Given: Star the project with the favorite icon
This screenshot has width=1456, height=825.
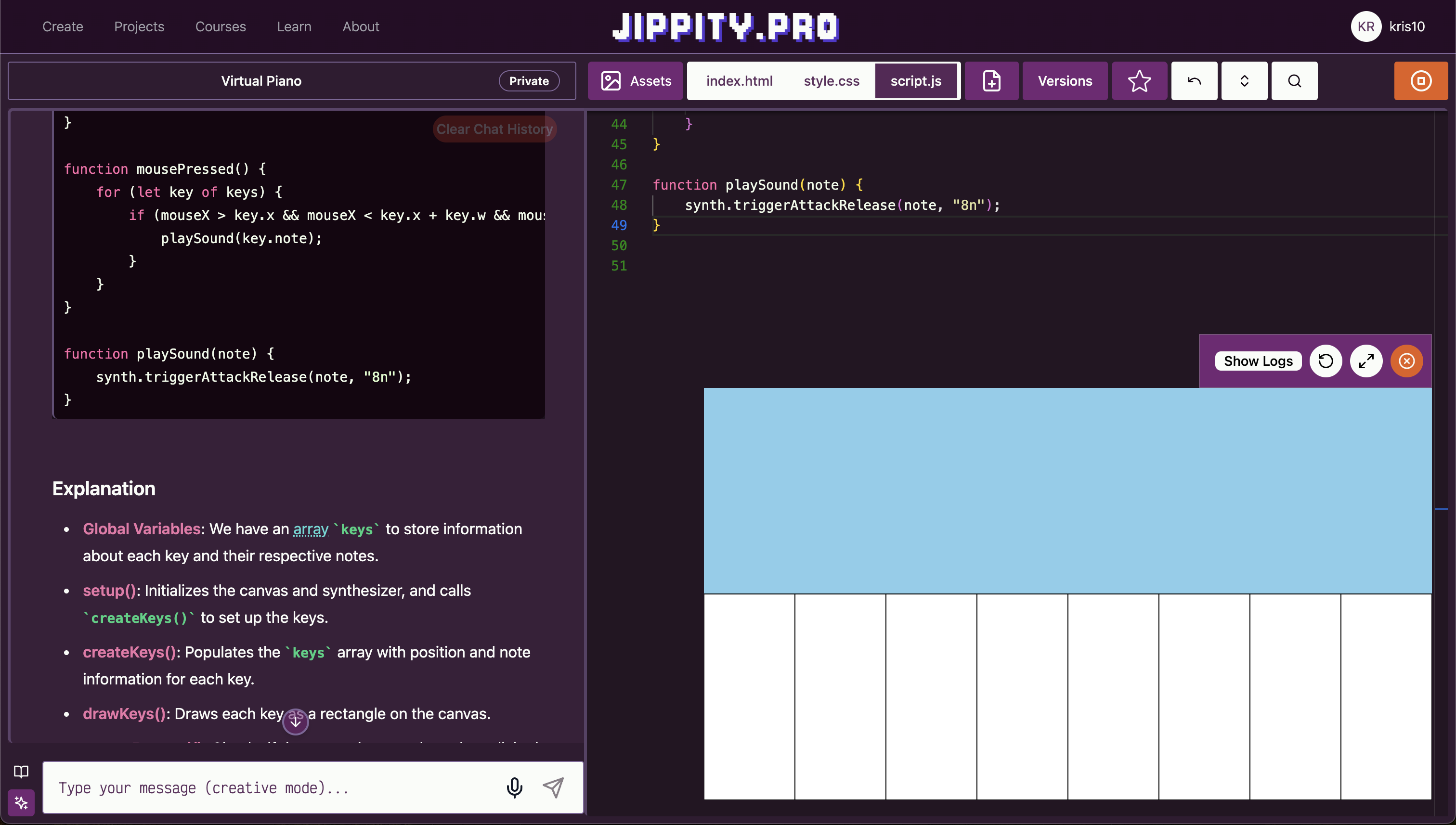Looking at the screenshot, I should [1139, 81].
